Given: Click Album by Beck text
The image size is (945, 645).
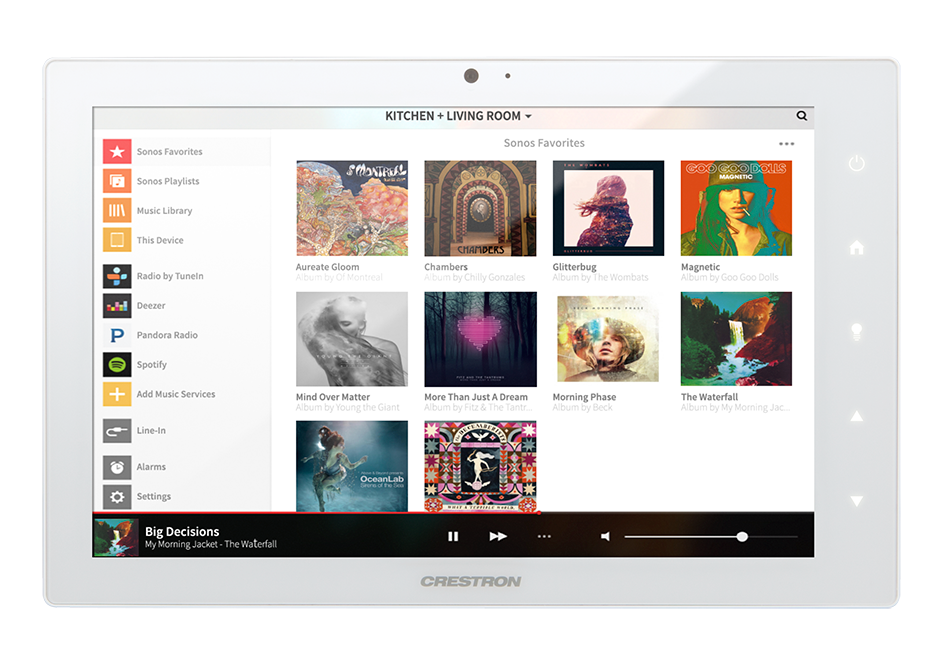Looking at the screenshot, I should click(582, 408).
